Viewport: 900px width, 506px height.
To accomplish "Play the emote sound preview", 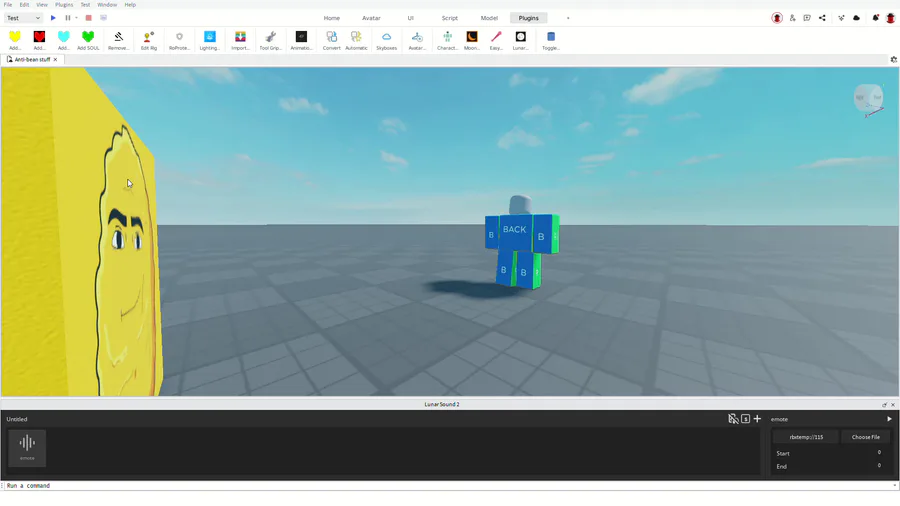I will 889,419.
